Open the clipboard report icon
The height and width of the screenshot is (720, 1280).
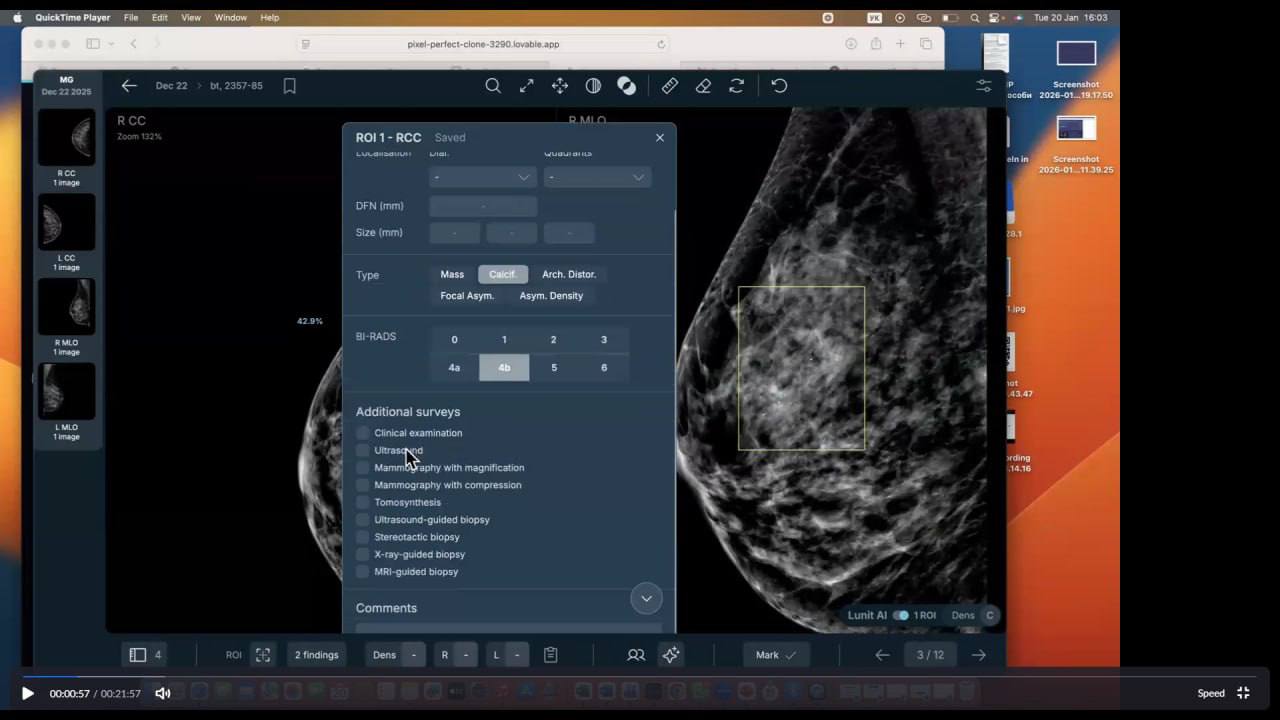click(x=550, y=655)
